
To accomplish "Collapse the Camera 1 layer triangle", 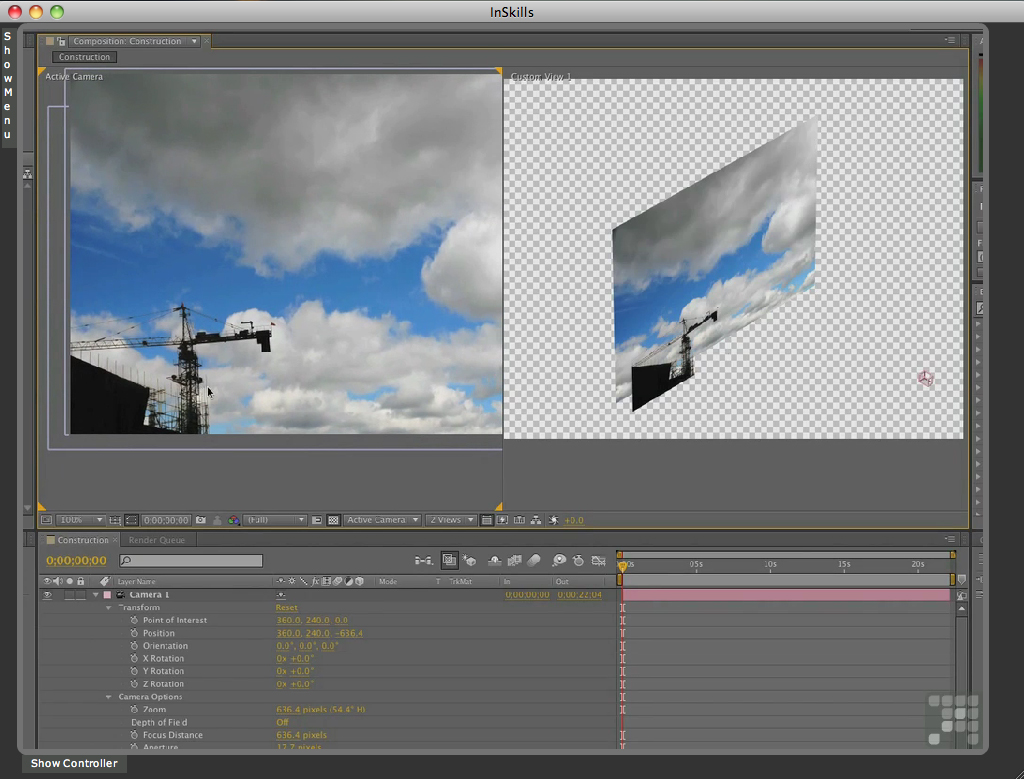I will coord(96,595).
